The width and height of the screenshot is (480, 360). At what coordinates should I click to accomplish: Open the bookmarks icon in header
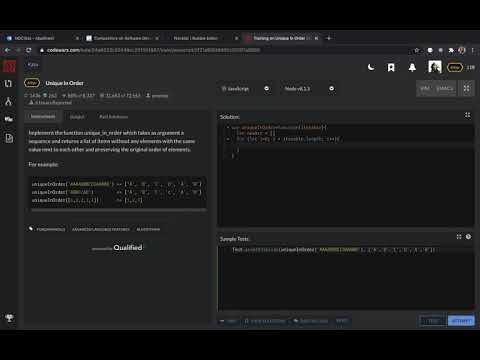click(x=391, y=68)
